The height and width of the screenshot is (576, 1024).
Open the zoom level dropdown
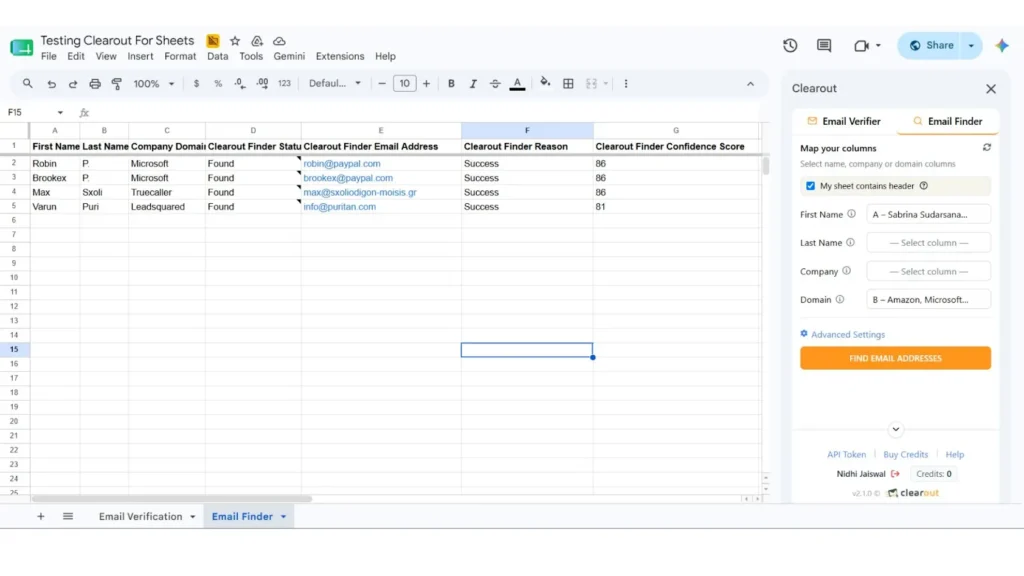tap(154, 84)
